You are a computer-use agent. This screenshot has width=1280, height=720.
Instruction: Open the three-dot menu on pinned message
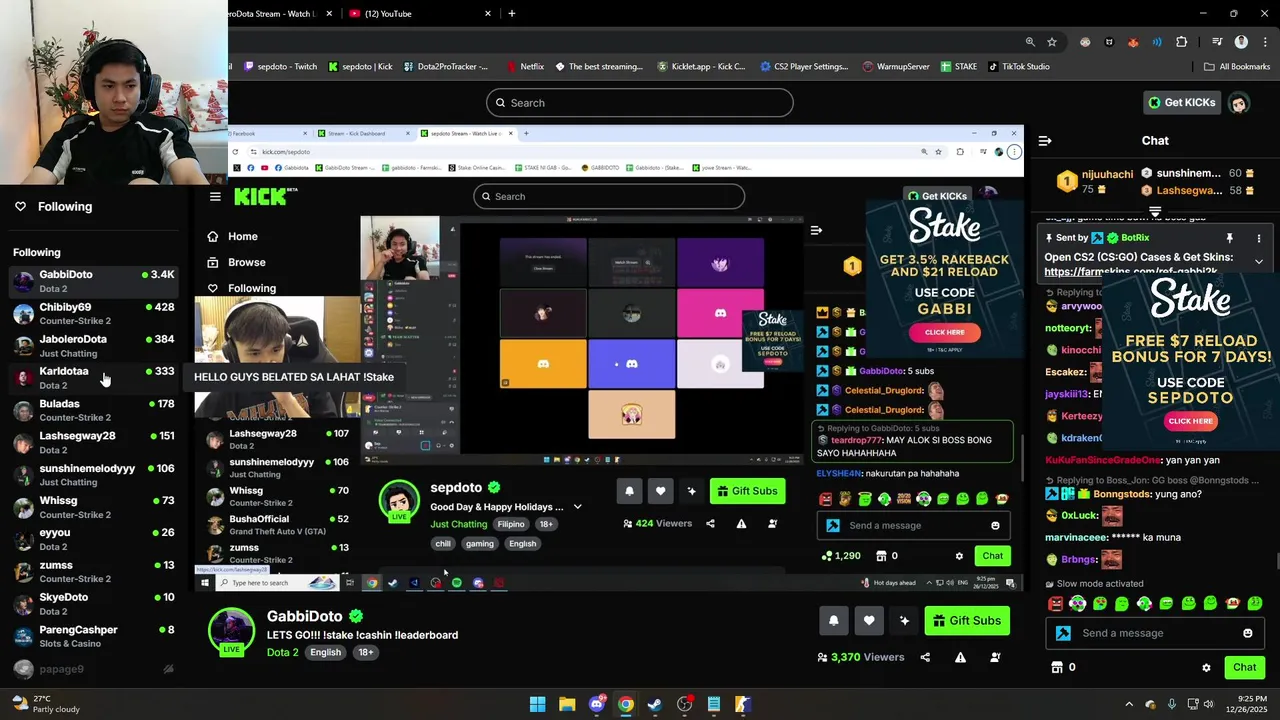click(1259, 238)
